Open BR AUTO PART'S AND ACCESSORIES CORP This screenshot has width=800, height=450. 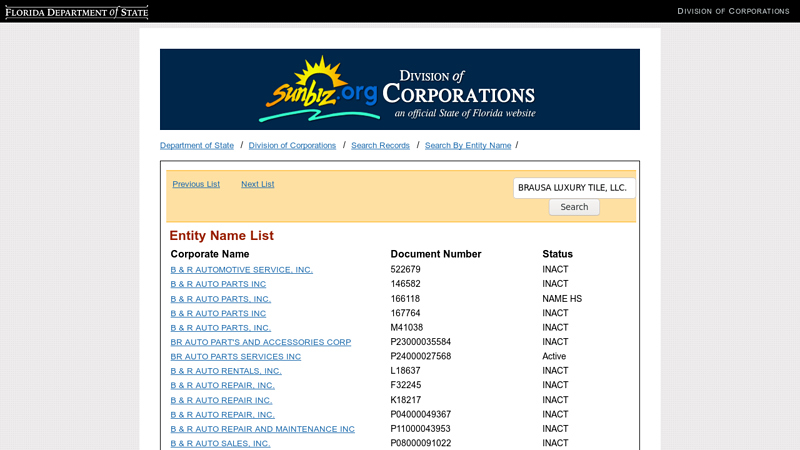(261, 342)
